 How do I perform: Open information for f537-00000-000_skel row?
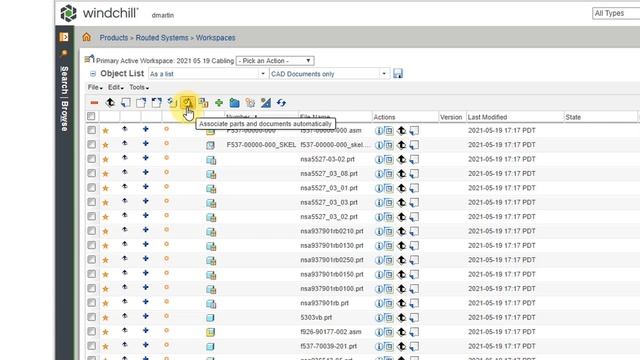click(x=379, y=145)
